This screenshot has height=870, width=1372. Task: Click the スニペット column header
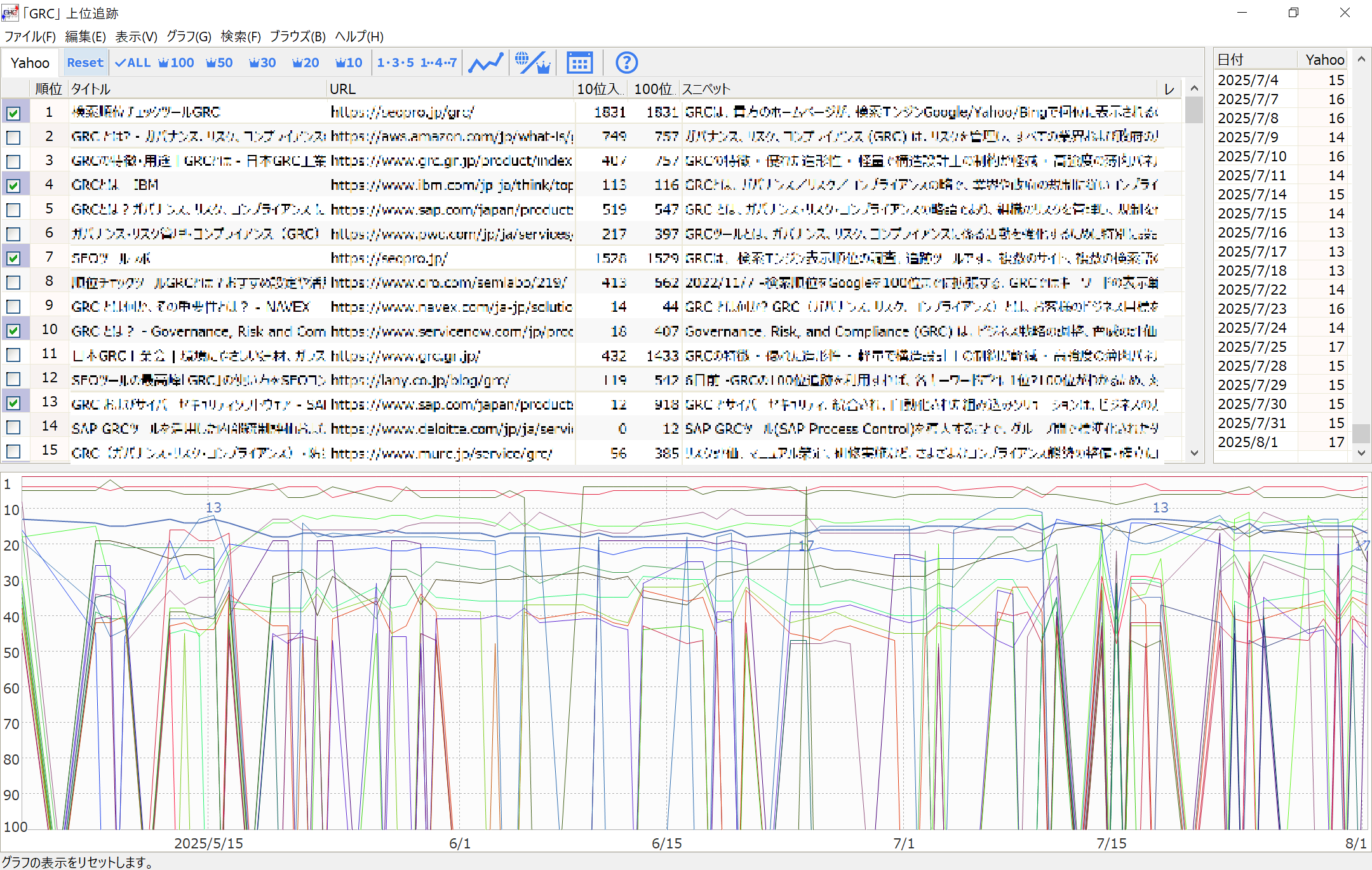(919, 89)
